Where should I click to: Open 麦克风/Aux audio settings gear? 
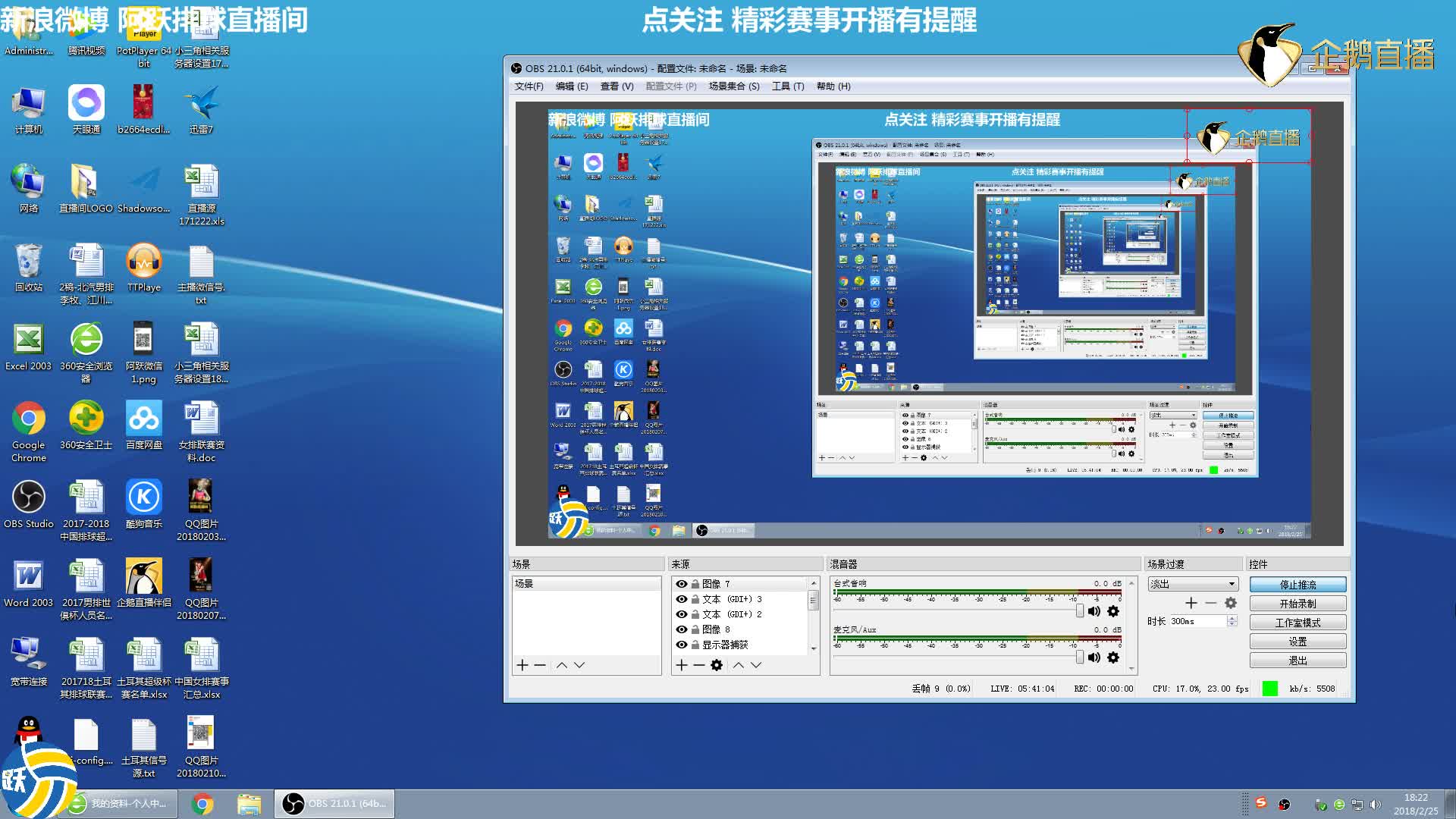(x=1113, y=657)
